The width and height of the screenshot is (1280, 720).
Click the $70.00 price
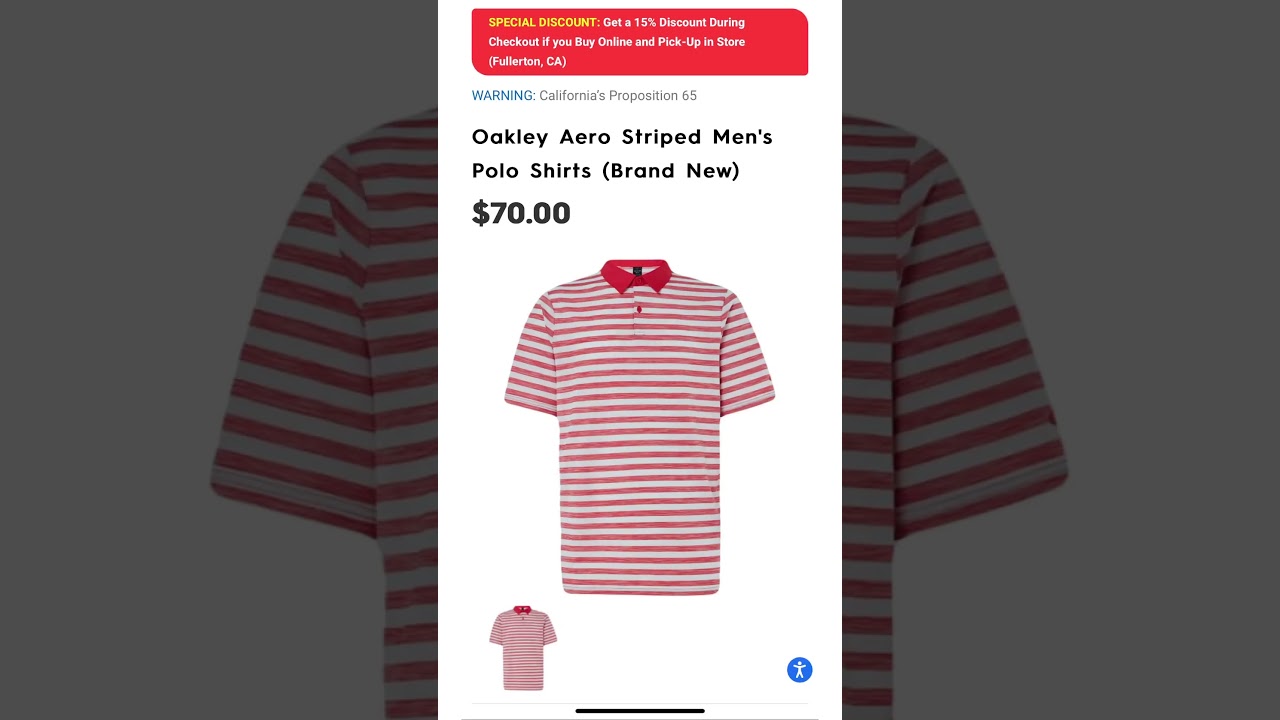[x=521, y=212]
